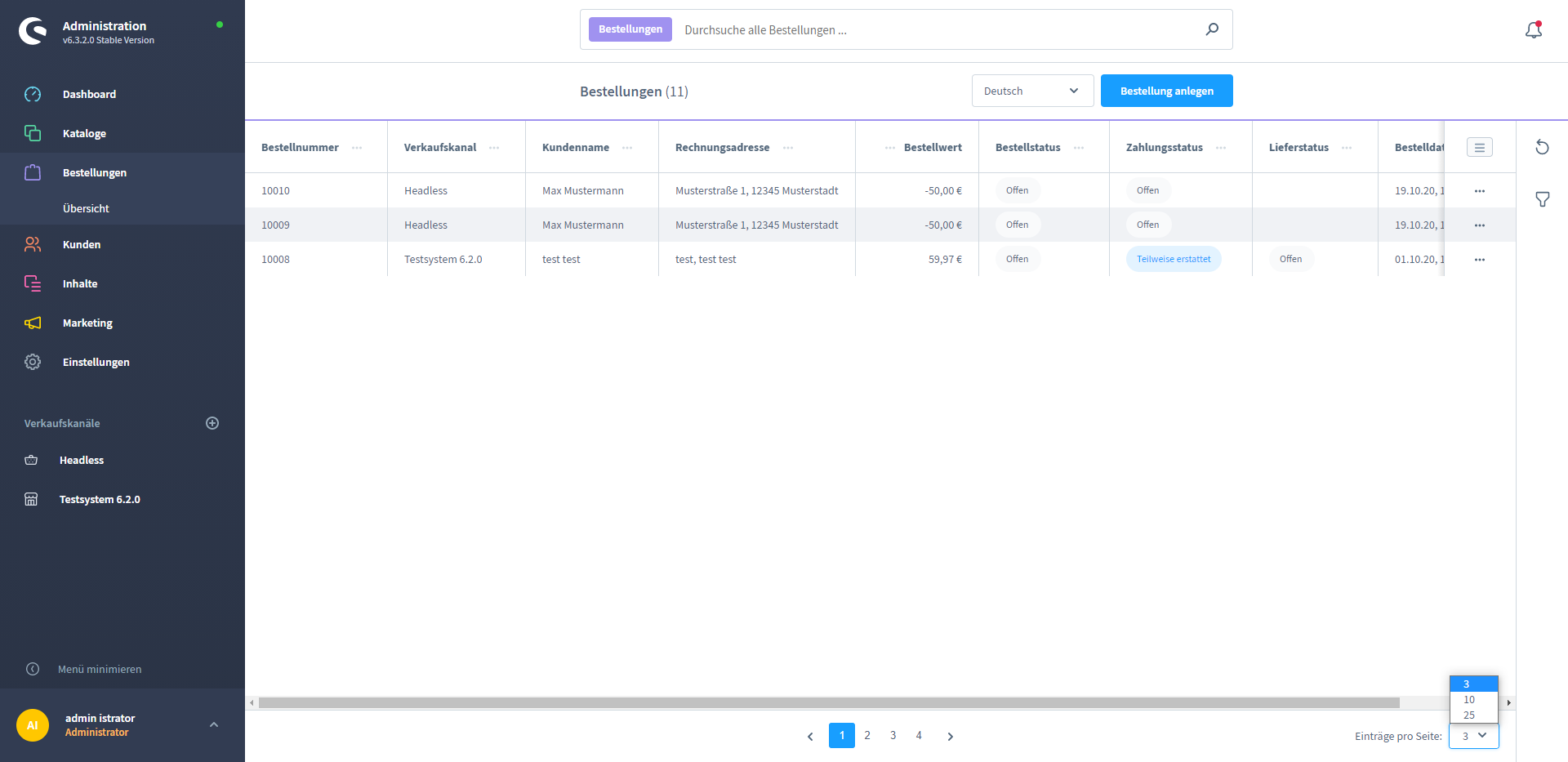Add a new Verkaufskanal with plus icon
The image size is (1568, 762).
pos(212,423)
